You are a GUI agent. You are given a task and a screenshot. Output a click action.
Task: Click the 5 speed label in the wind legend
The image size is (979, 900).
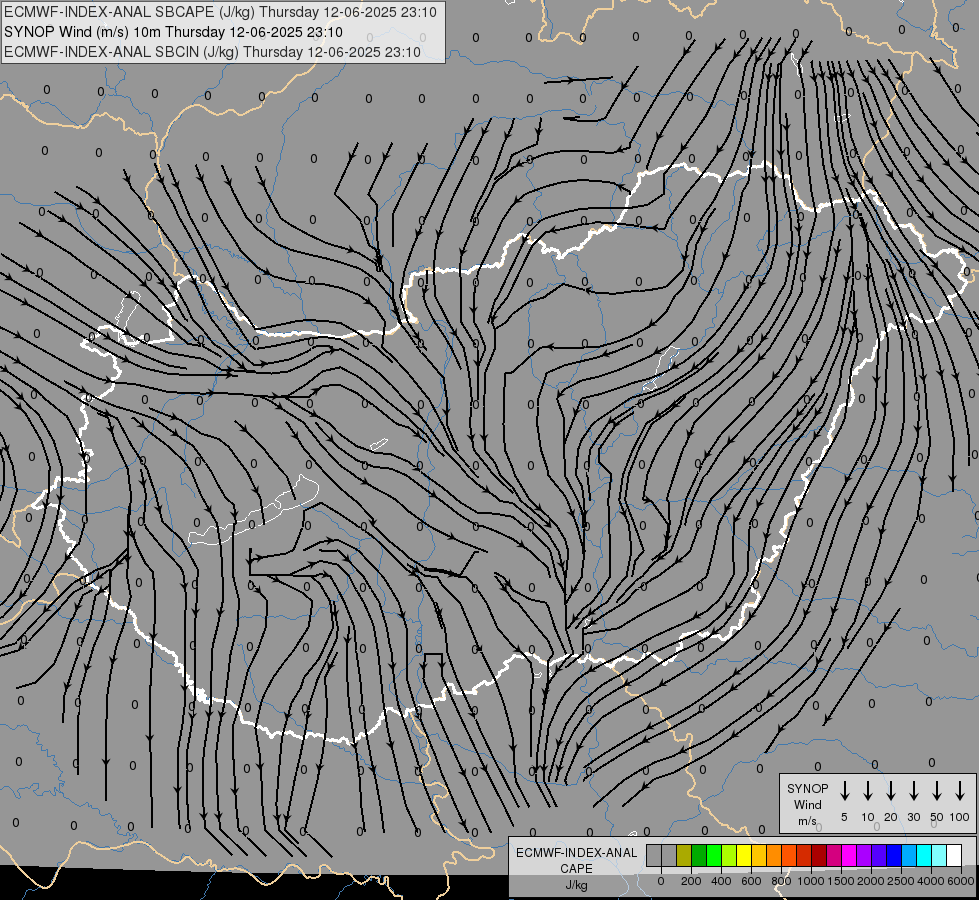844,817
